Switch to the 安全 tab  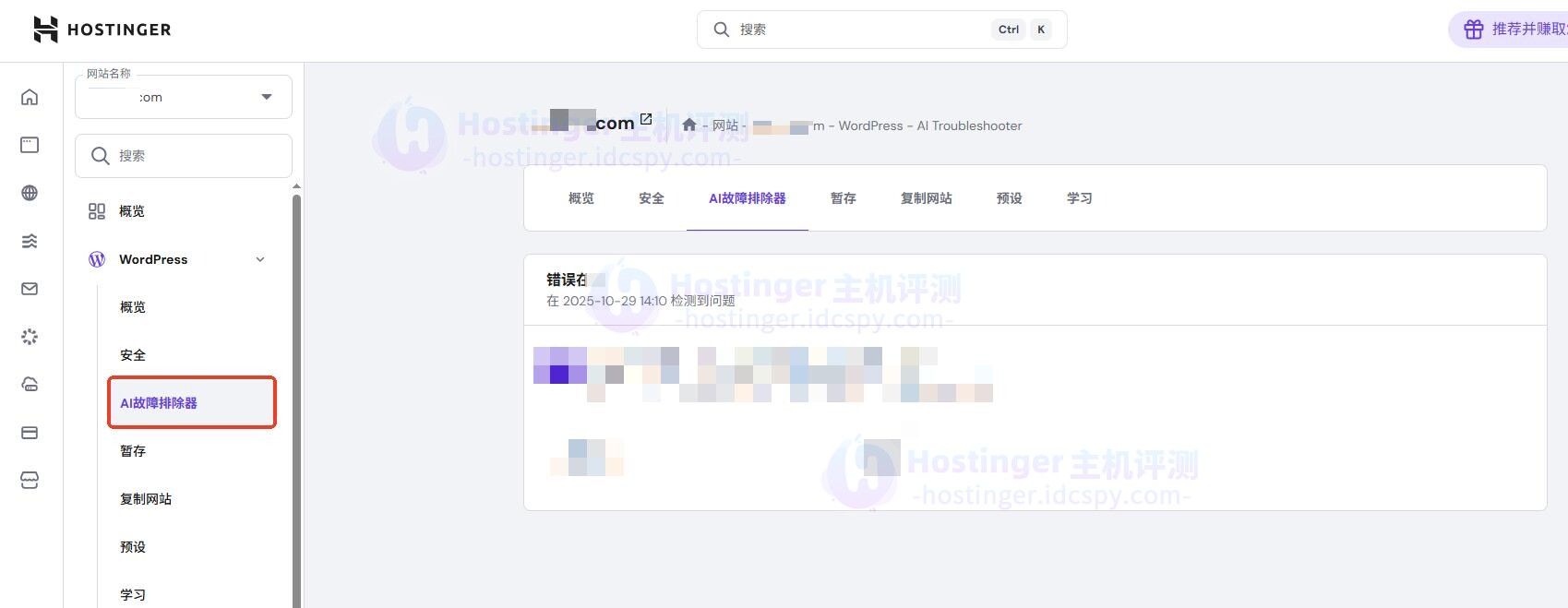click(x=652, y=198)
